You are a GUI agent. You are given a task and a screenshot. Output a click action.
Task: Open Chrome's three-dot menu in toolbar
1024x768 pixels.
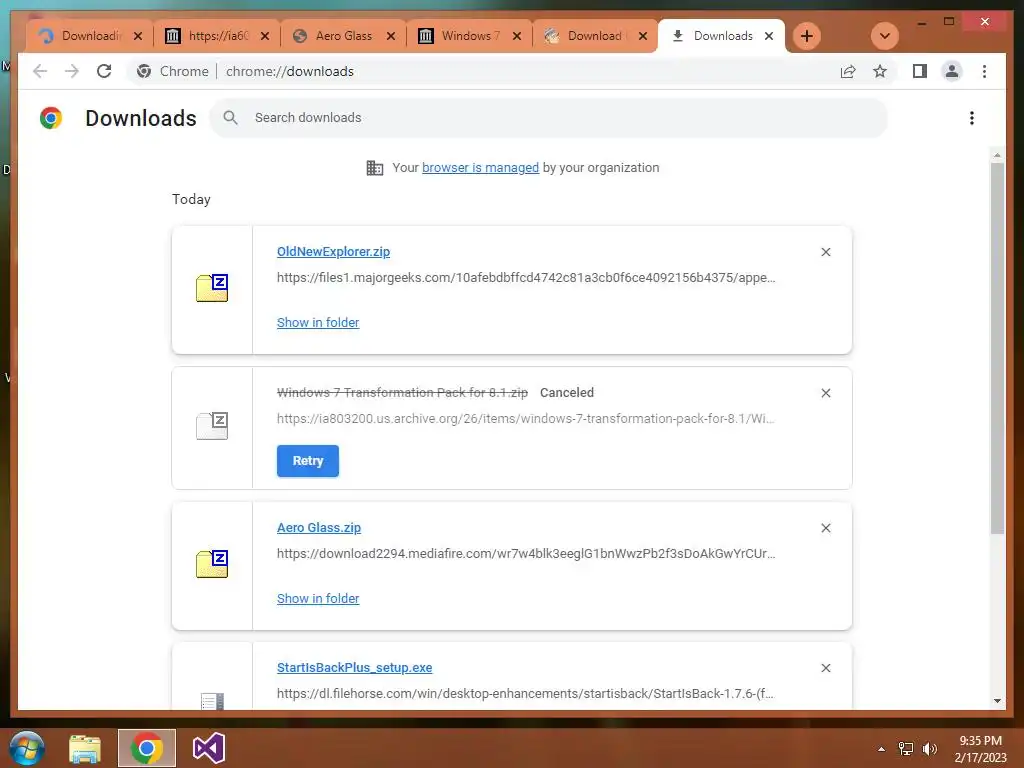pyautogui.click(x=984, y=71)
